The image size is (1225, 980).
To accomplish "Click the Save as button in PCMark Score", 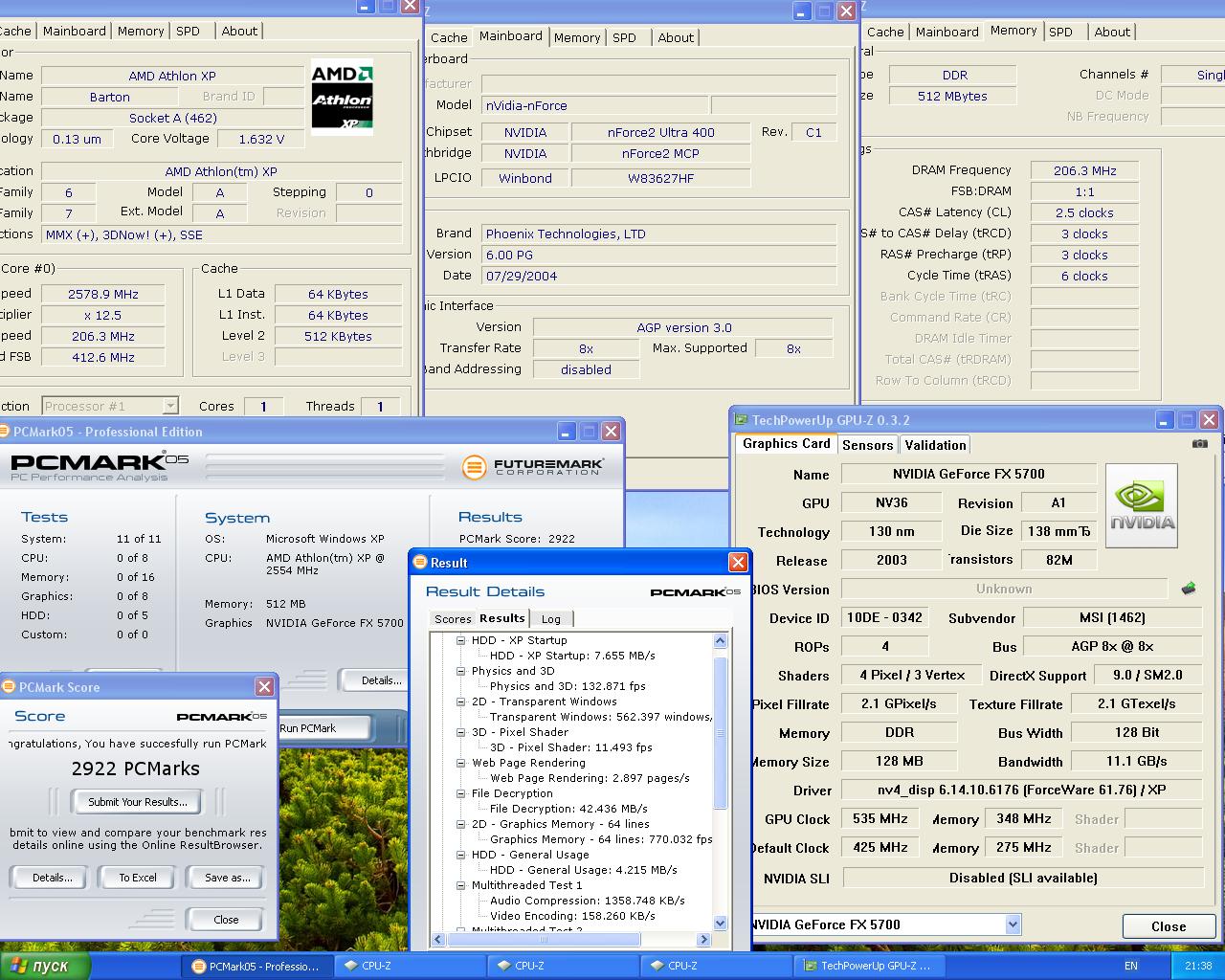I will [228, 877].
